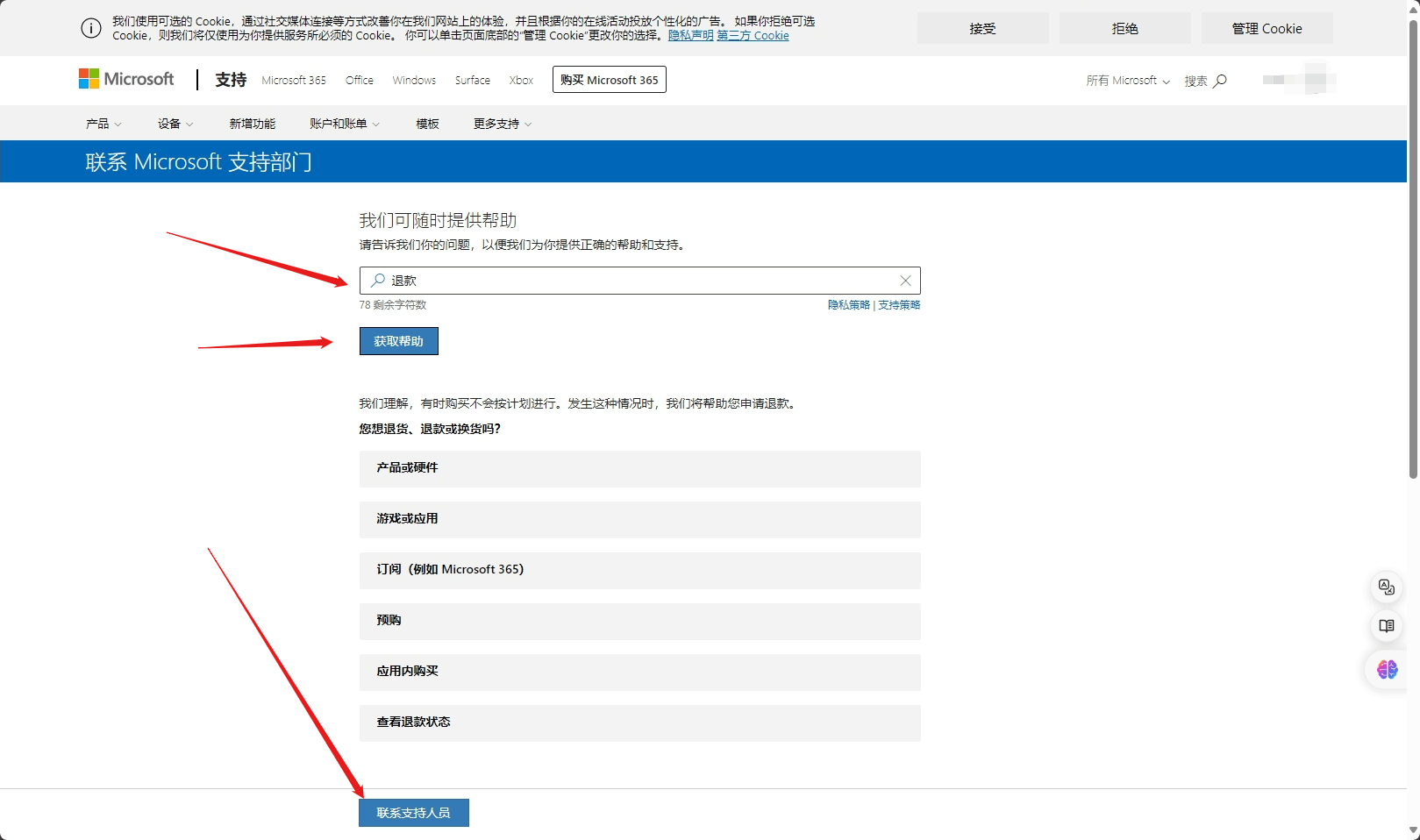Click the 管理 Cookie button
This screenshot has height=840, width=1420.
click(x=1267, y=28)
